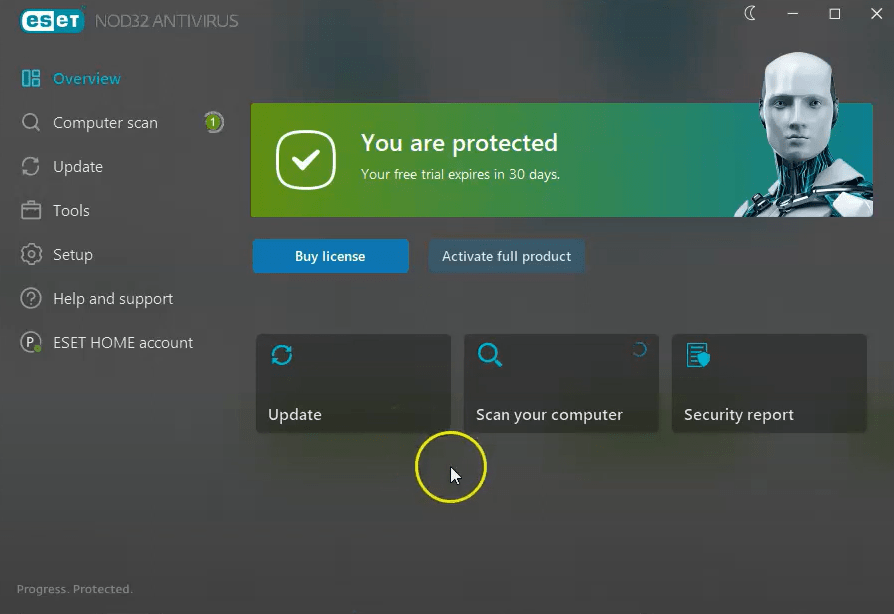
Task: Click the Overview dashboard icon
Action: click(x=31, y=78)
